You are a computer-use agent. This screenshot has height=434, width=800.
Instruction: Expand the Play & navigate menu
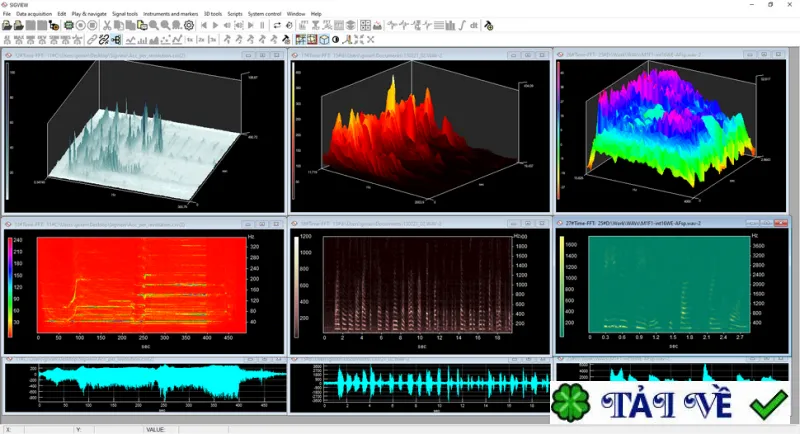[89, 14]
